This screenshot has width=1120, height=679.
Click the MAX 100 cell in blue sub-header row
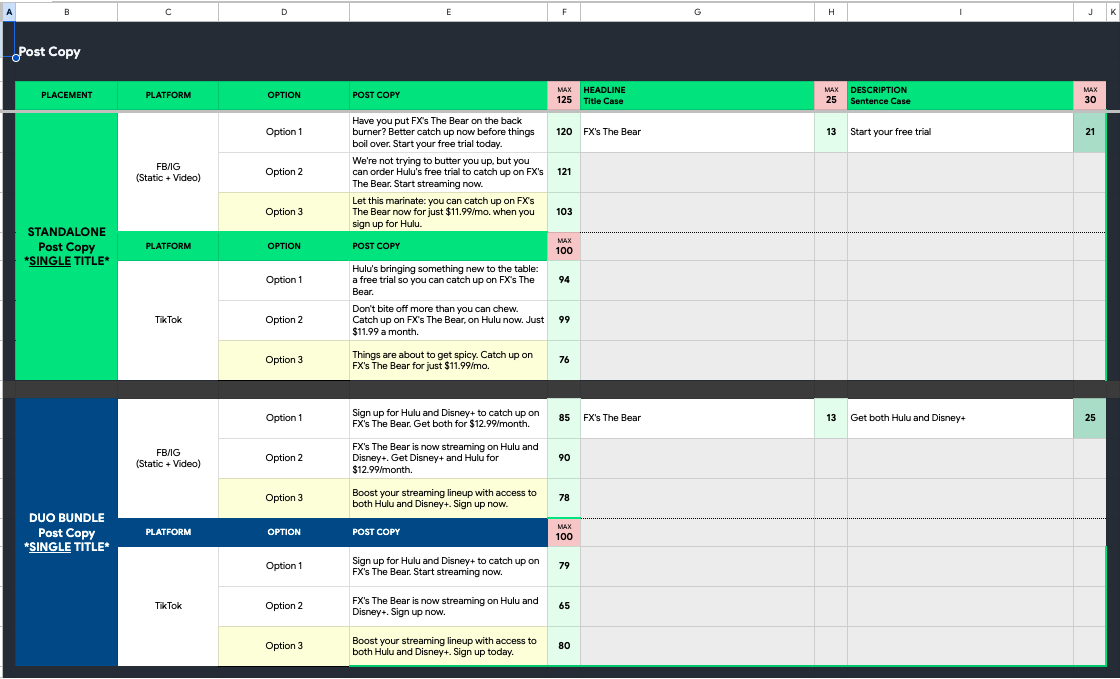click(564, 533)
